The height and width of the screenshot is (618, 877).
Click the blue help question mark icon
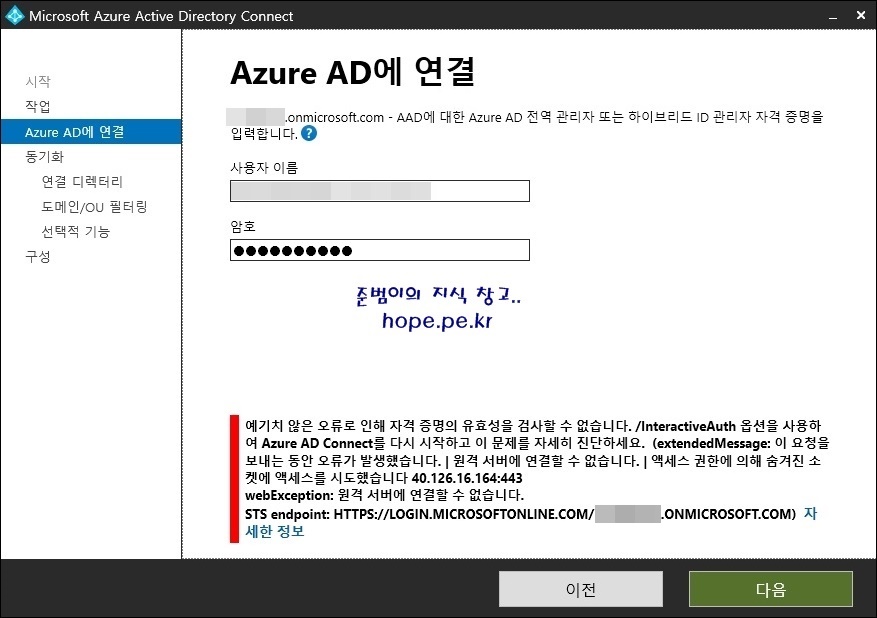point(309,134)
